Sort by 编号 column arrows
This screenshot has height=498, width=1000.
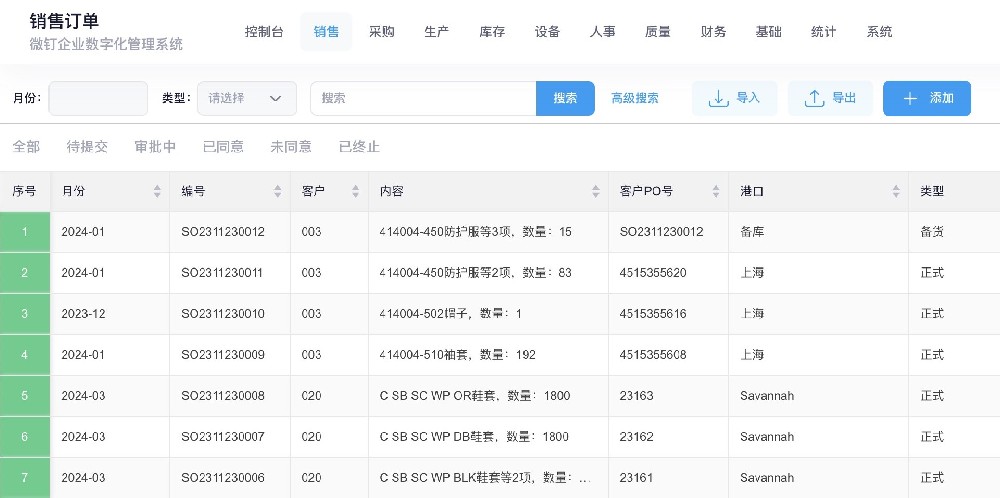pyautogui.click(x=277, y=191)
